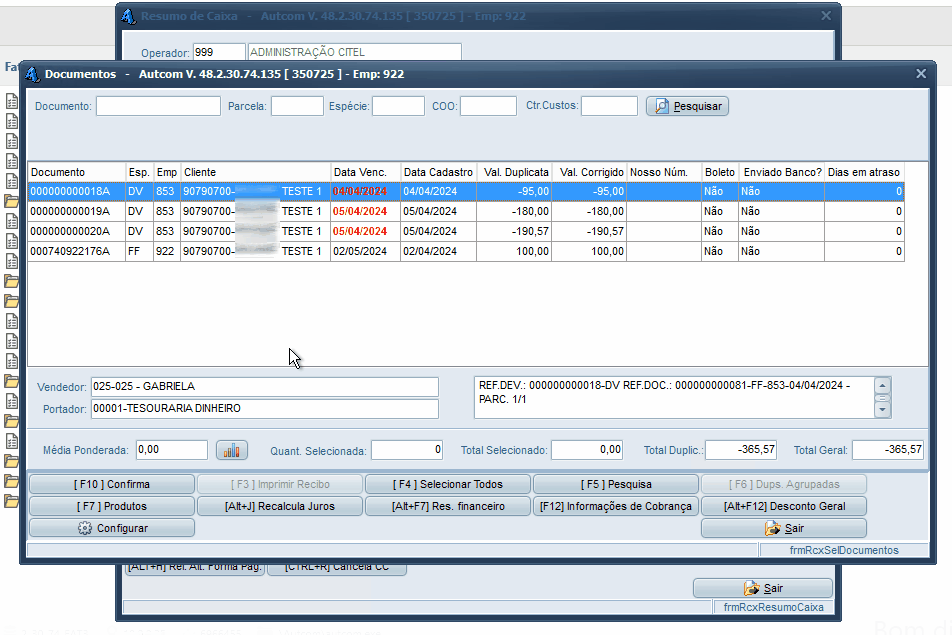Focus the Ctr.Custos input field
This screenshot has height=635, width=952.
(x=610, y=106)
